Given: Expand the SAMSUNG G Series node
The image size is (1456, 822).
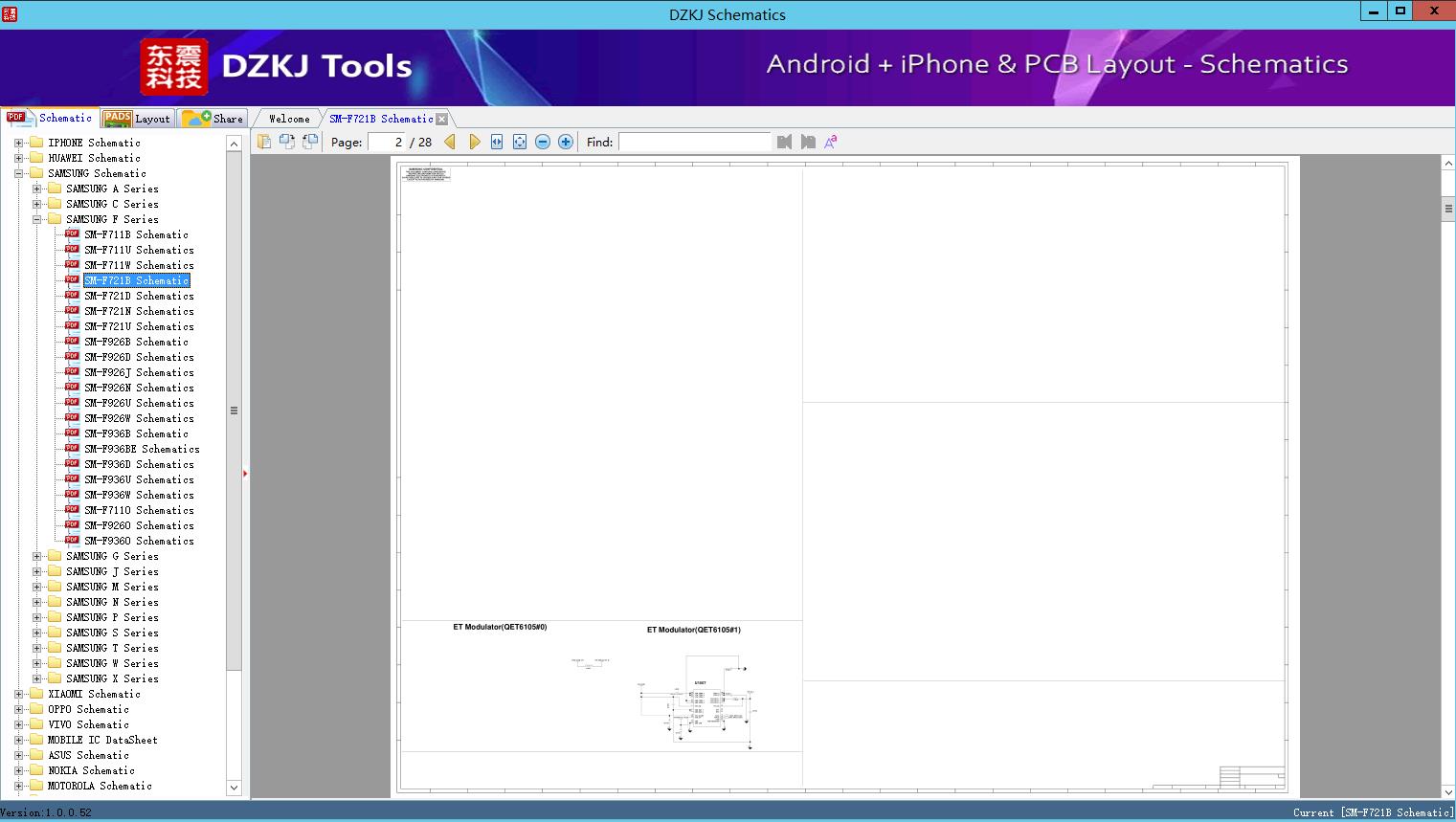Looking at the screenshot, I should 36,556.
